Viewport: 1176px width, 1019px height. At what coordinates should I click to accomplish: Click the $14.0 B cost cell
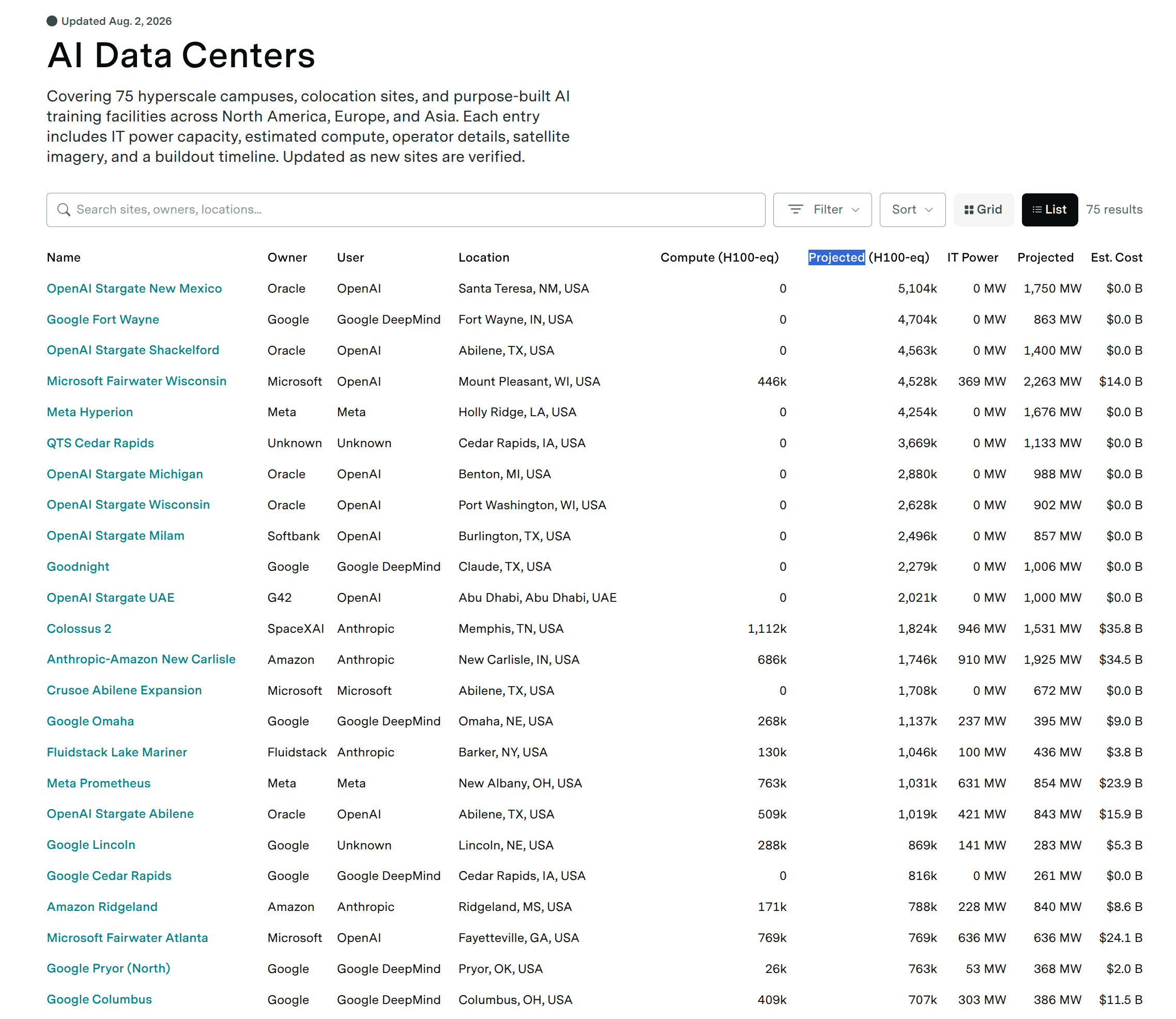[1120, 382]
